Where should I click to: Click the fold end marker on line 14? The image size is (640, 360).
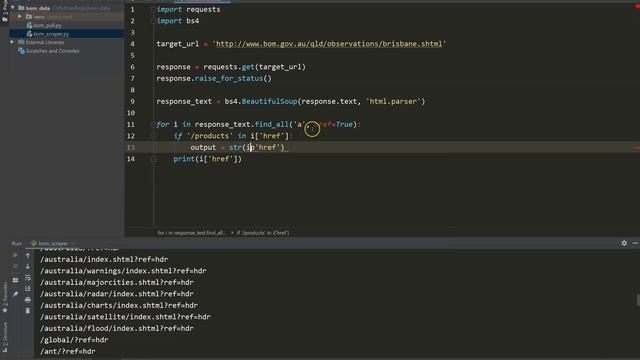click(153, 159)
